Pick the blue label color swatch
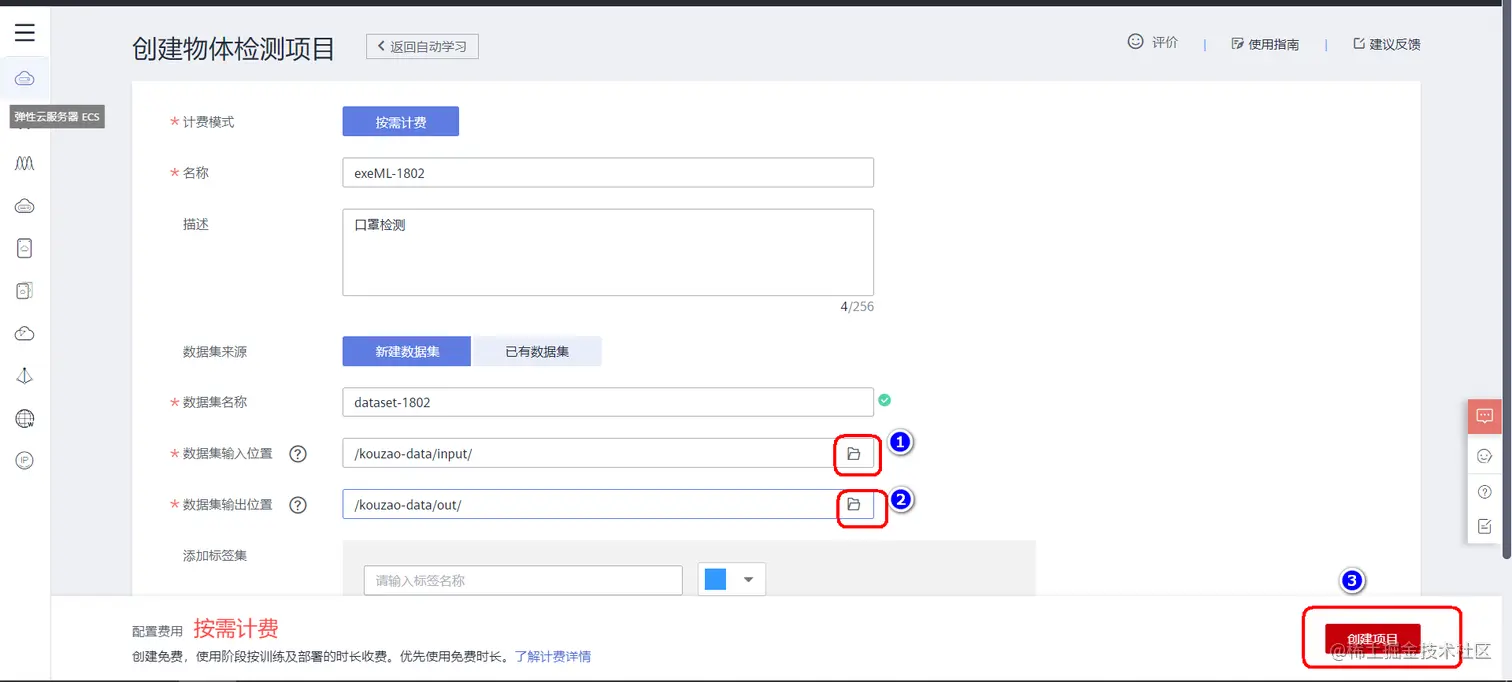The image size is (1512, 682). 715,580
